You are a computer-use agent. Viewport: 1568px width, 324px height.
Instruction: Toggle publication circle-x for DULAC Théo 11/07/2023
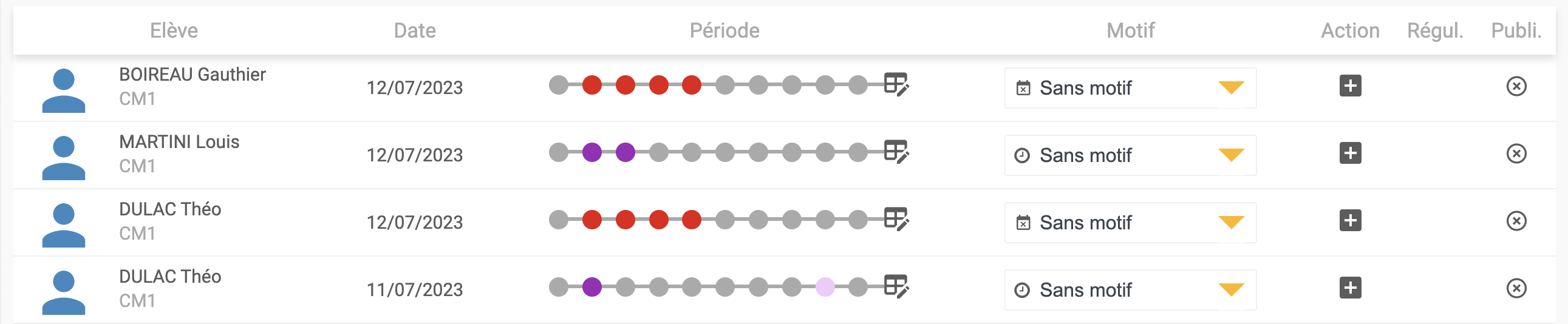pyautogui.click(x=1516, y=288)
